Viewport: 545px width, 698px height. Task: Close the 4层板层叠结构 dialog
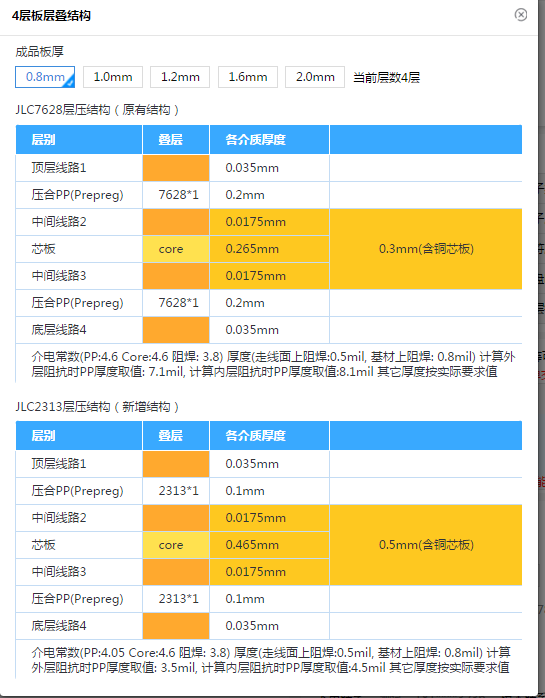click(521, 15)
